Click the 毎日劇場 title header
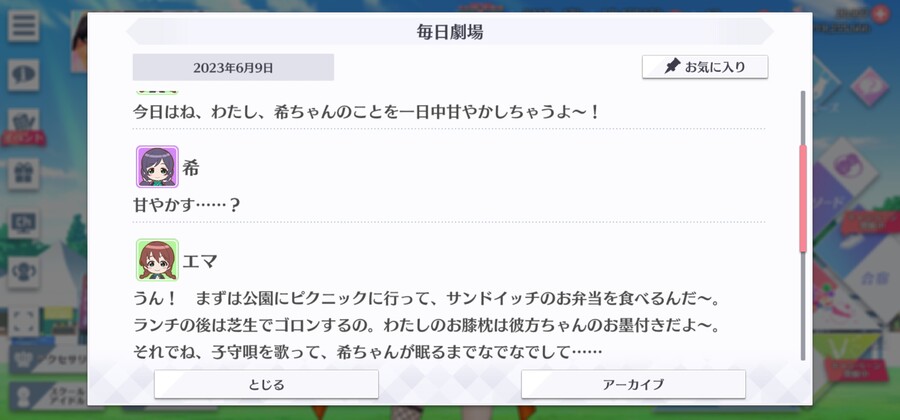Viewport: 900px width, 420px height. [450, 32]
